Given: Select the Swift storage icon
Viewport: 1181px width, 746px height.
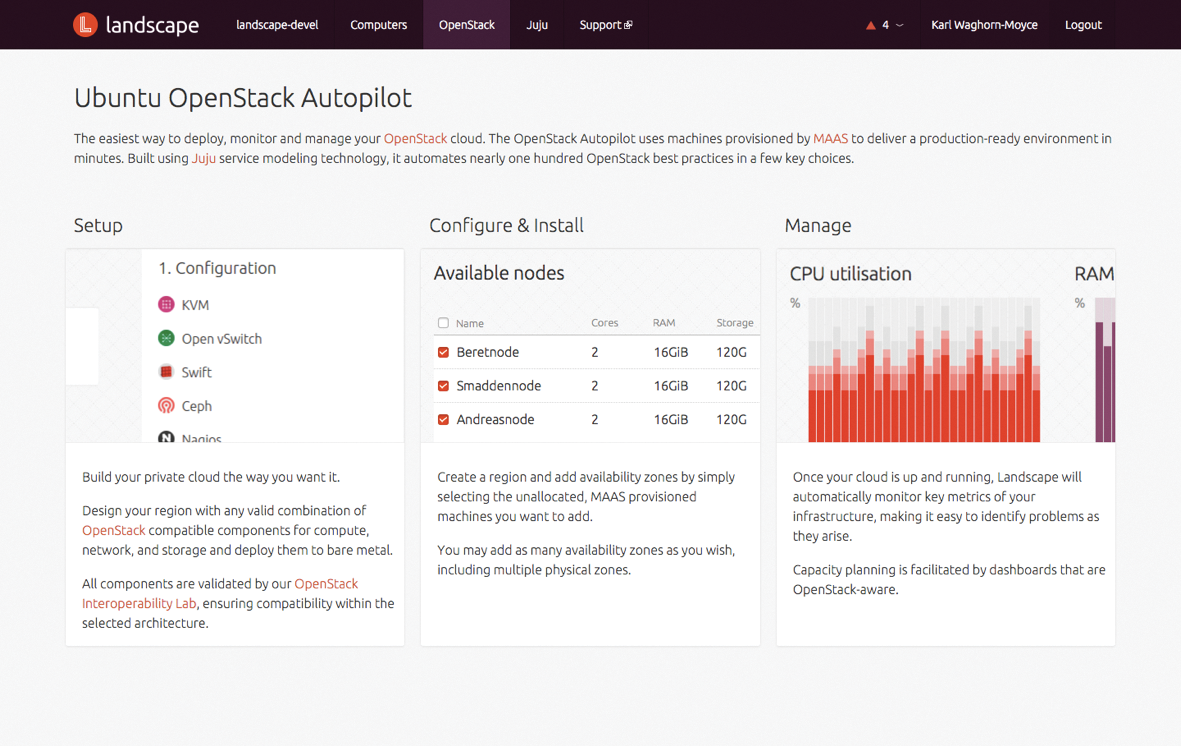Looking at the screenshot, I should (166, 371).
